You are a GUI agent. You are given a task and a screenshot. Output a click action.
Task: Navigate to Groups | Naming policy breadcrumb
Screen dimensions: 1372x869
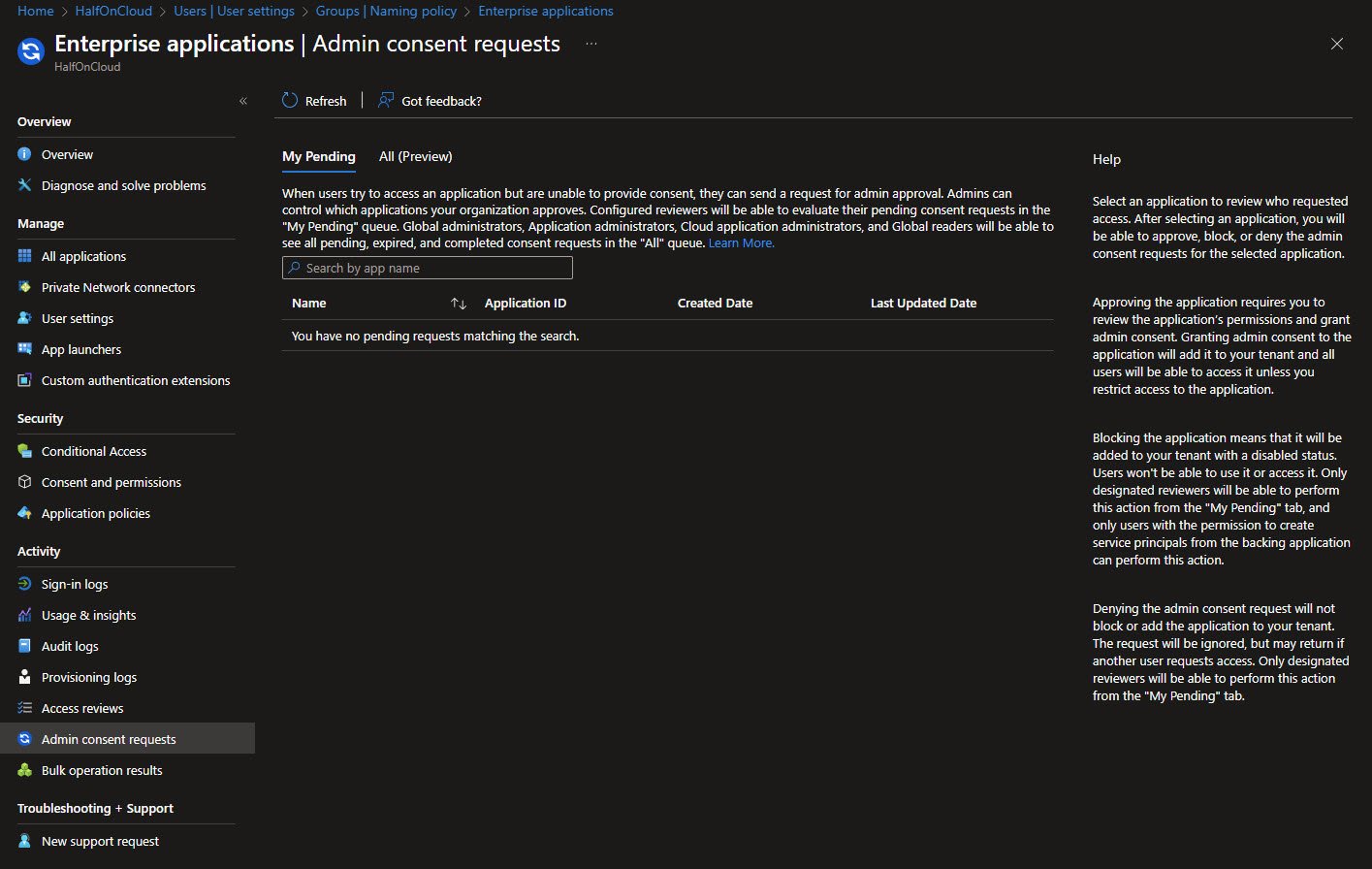tap(386, 11)
